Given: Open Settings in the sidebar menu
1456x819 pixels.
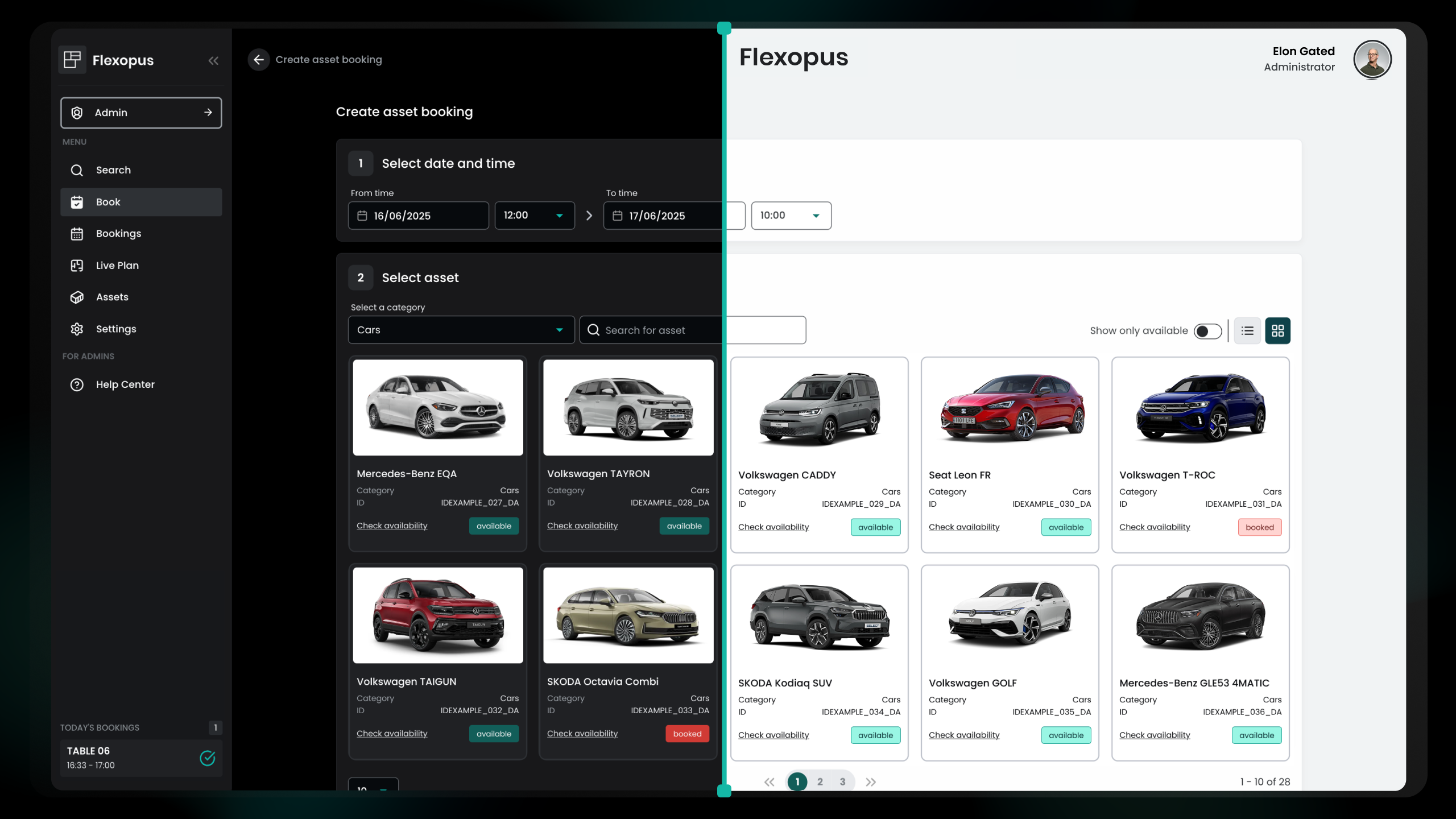Looking at the screenshot, I should click(116, 329).
